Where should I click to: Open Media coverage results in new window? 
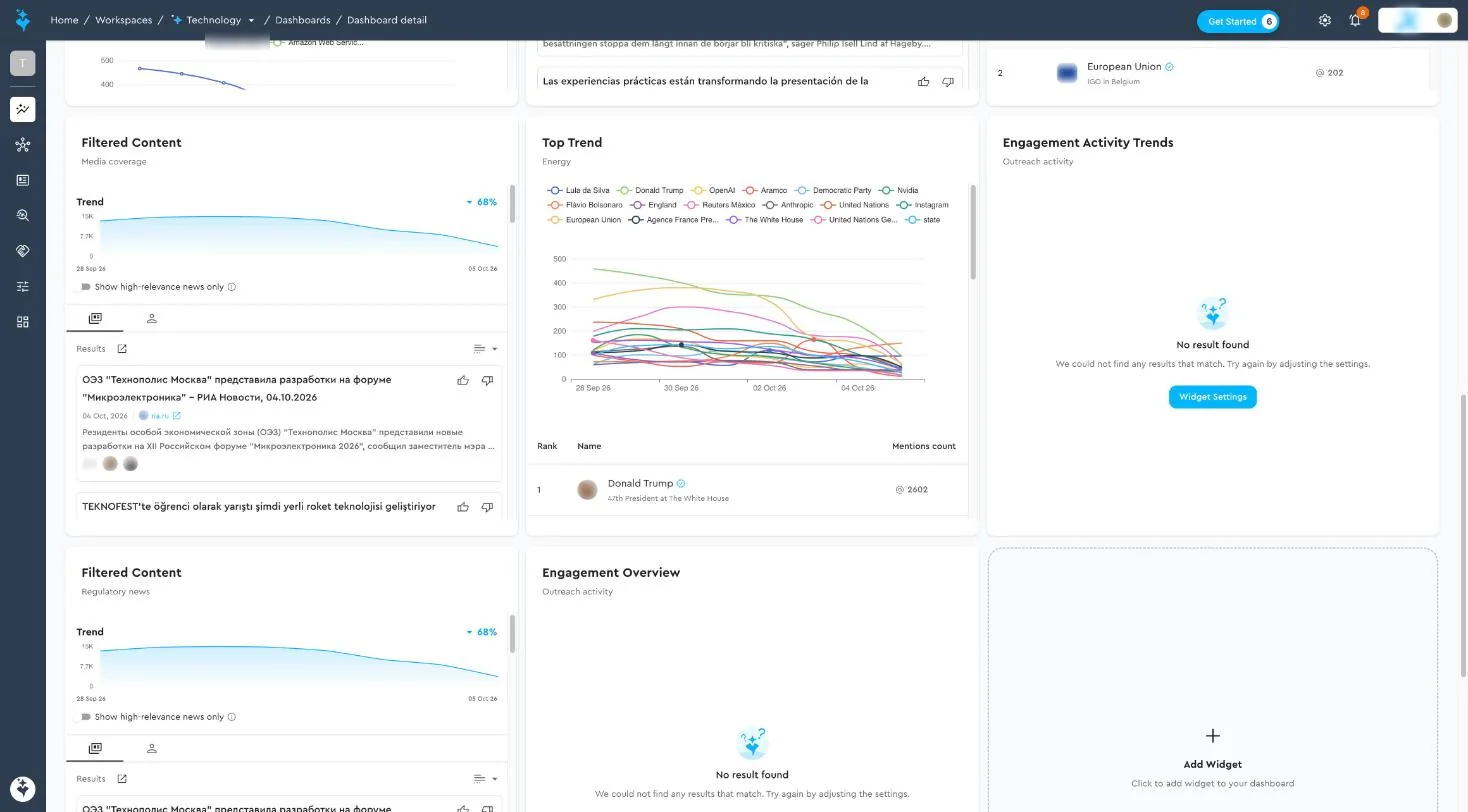pos(122,349)
